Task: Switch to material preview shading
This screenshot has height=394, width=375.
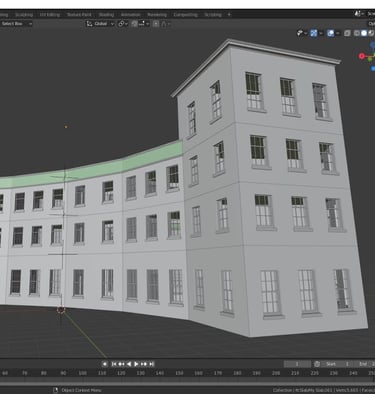Action: click(x=371, y=33)
